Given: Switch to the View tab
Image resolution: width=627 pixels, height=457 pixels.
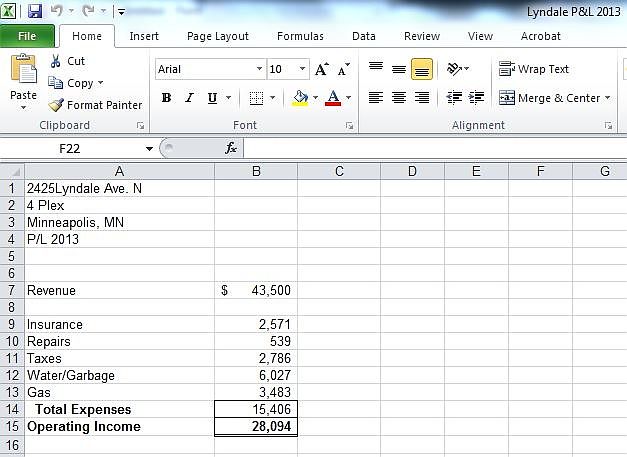Looking at the screenshot, I should pyautogui.click(x=480, y=36).
